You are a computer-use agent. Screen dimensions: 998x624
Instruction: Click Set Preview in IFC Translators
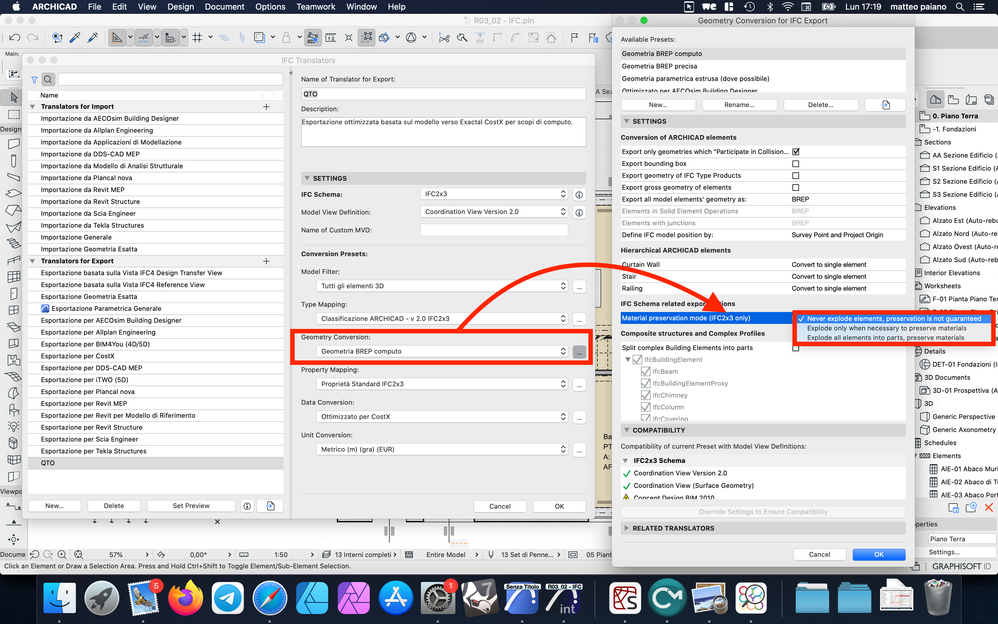click(191, 506)
